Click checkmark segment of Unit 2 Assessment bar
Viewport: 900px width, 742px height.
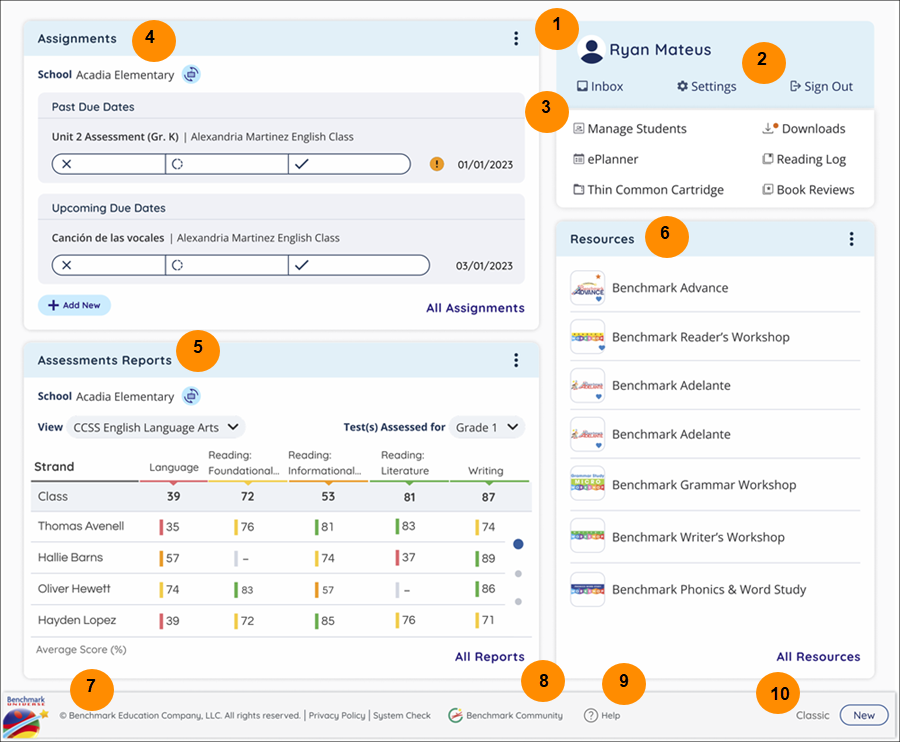(x=349, y=164)
